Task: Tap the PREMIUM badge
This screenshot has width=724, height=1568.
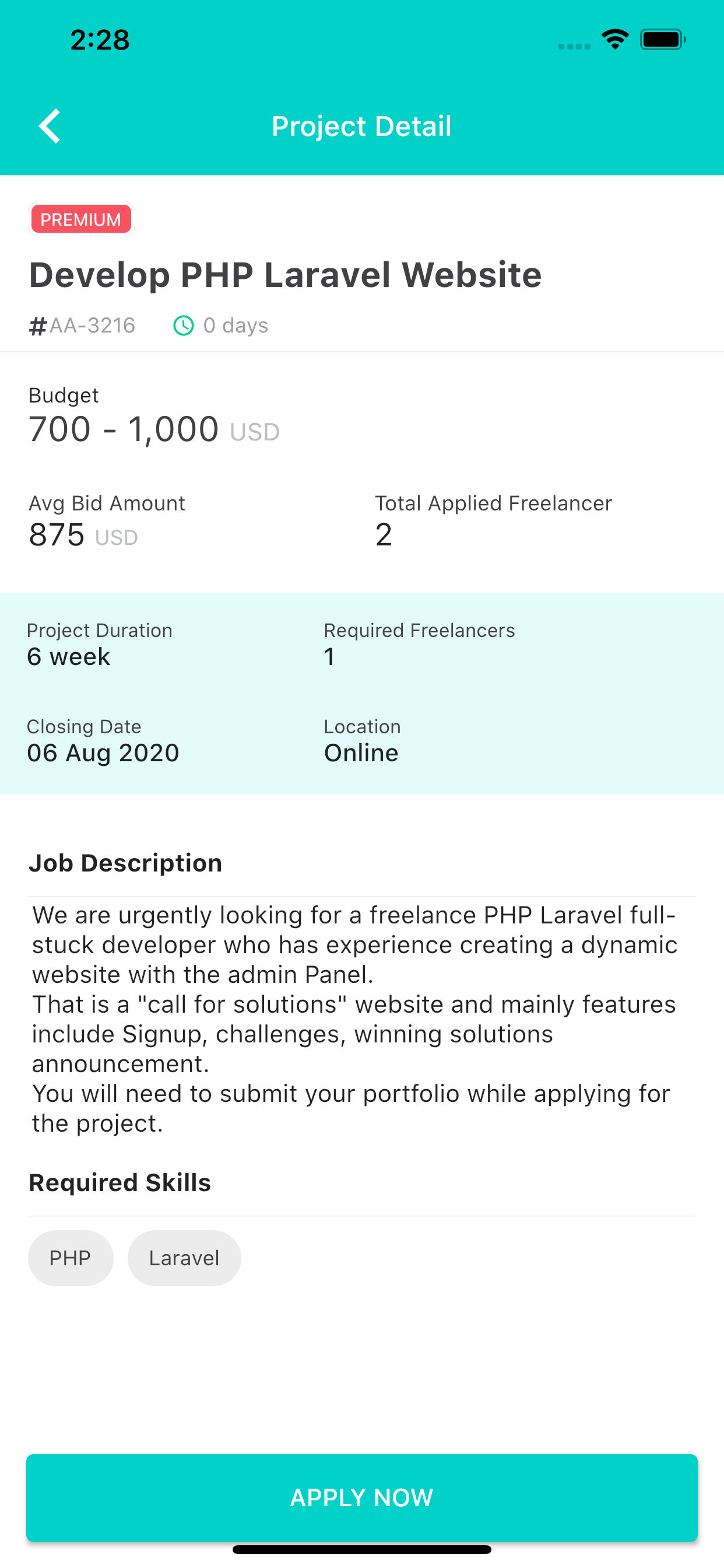Action: (81, 219)
